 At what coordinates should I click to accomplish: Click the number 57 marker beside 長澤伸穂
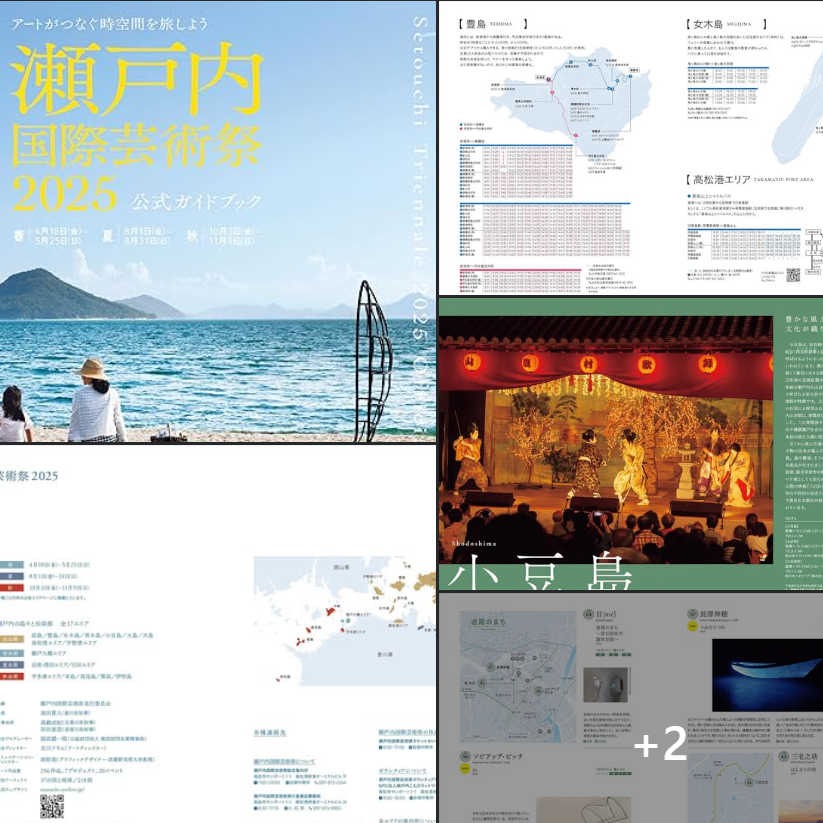(x=692, y=615)
